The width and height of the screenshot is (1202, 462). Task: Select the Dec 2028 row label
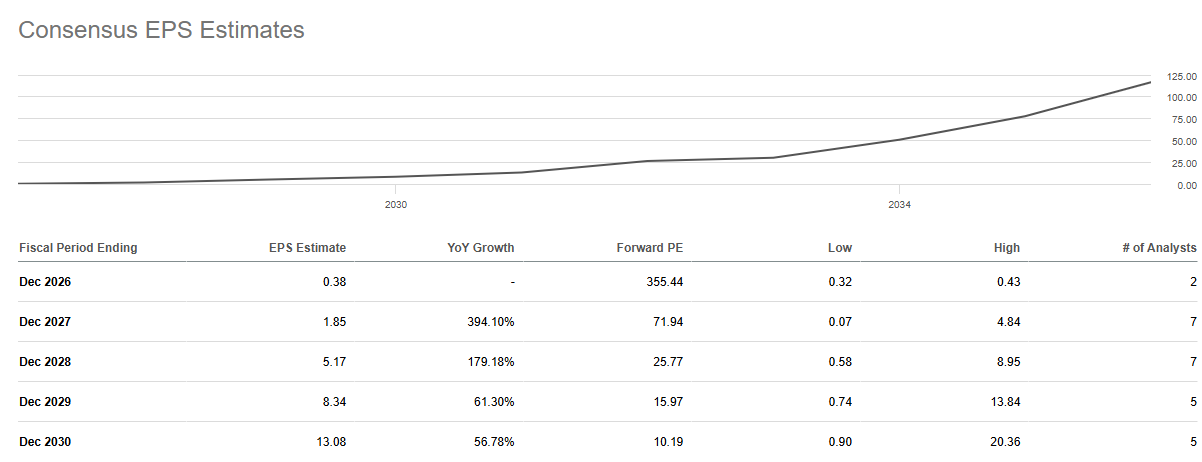click(45, 362)
